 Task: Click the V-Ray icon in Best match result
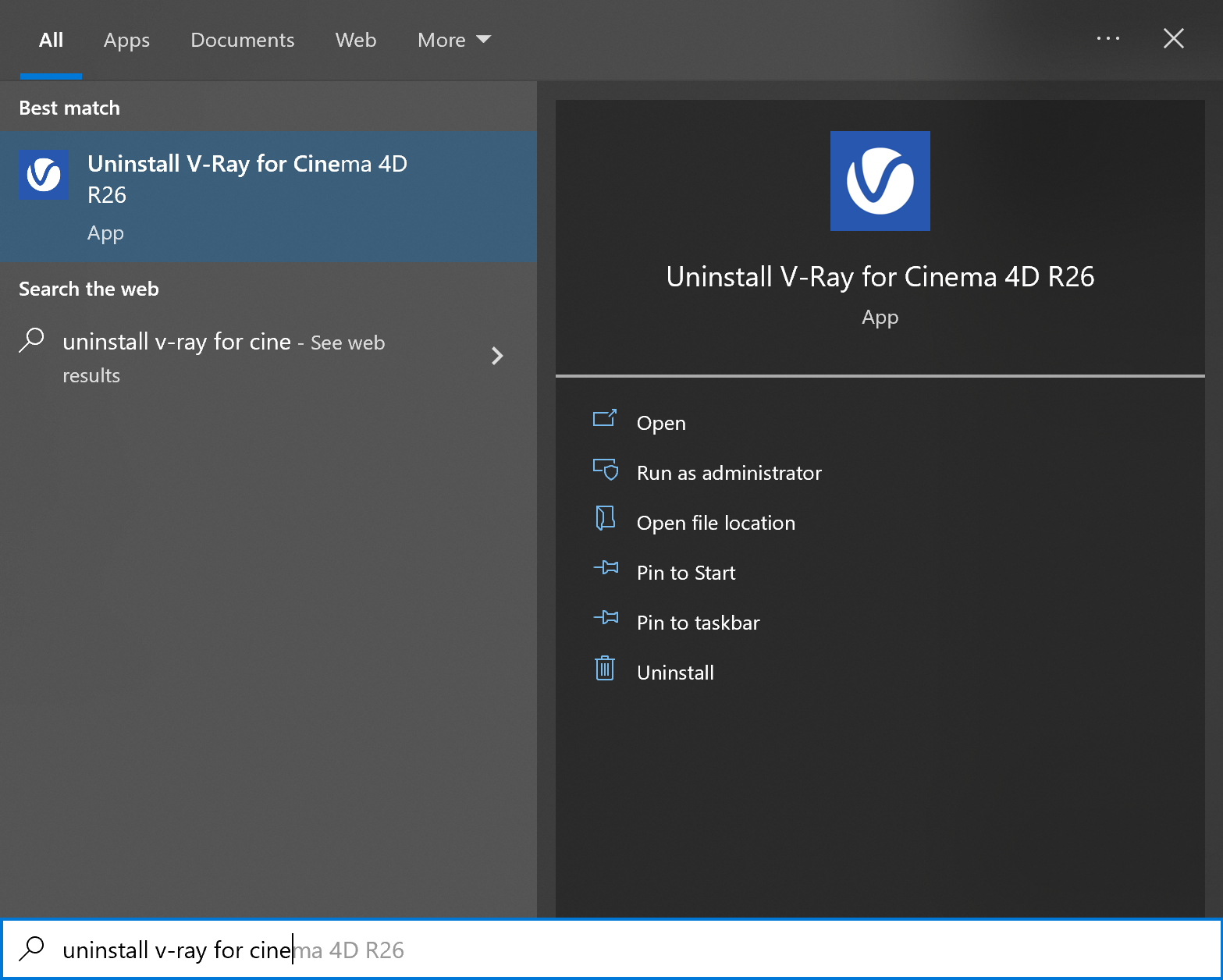pos(44,175)
